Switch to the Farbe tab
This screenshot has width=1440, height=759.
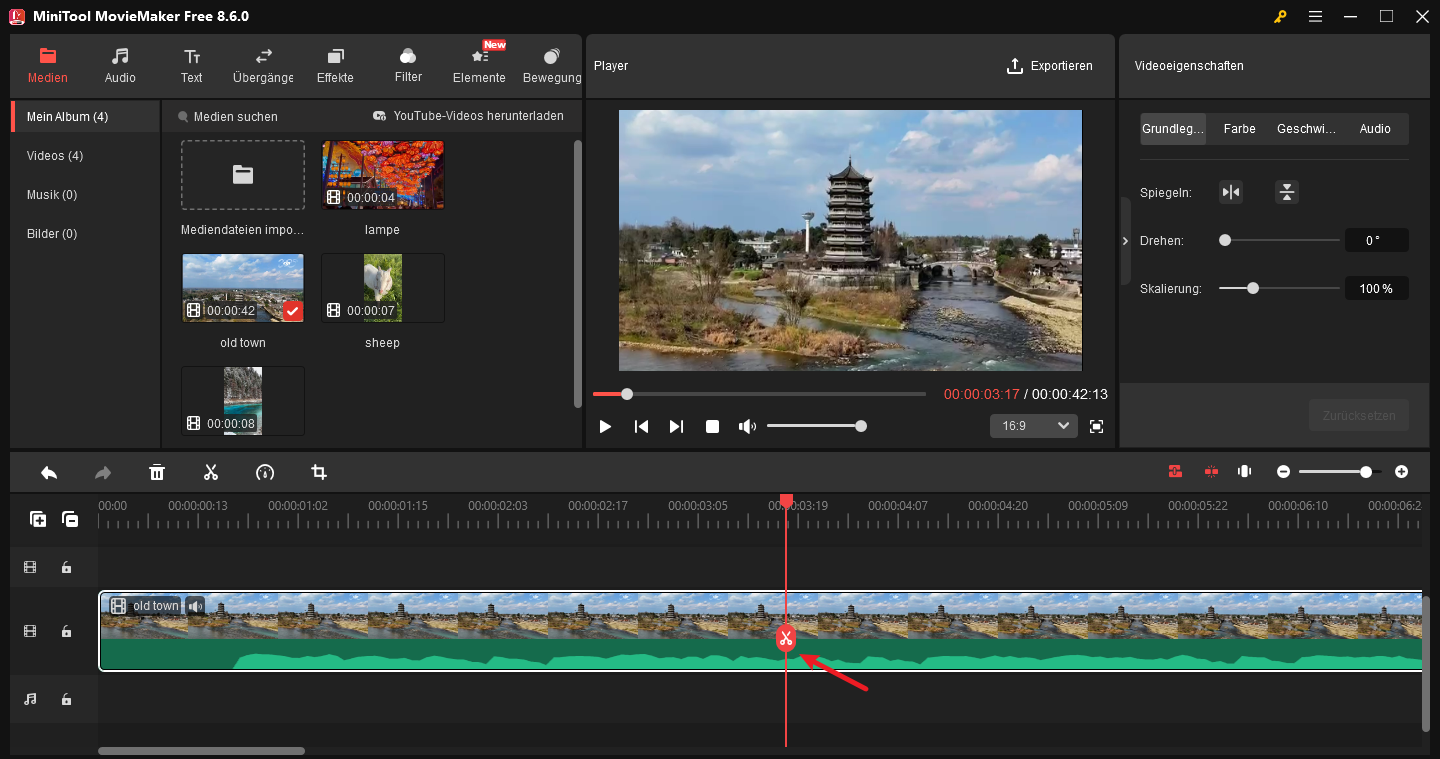click(x=1239, y=128)
